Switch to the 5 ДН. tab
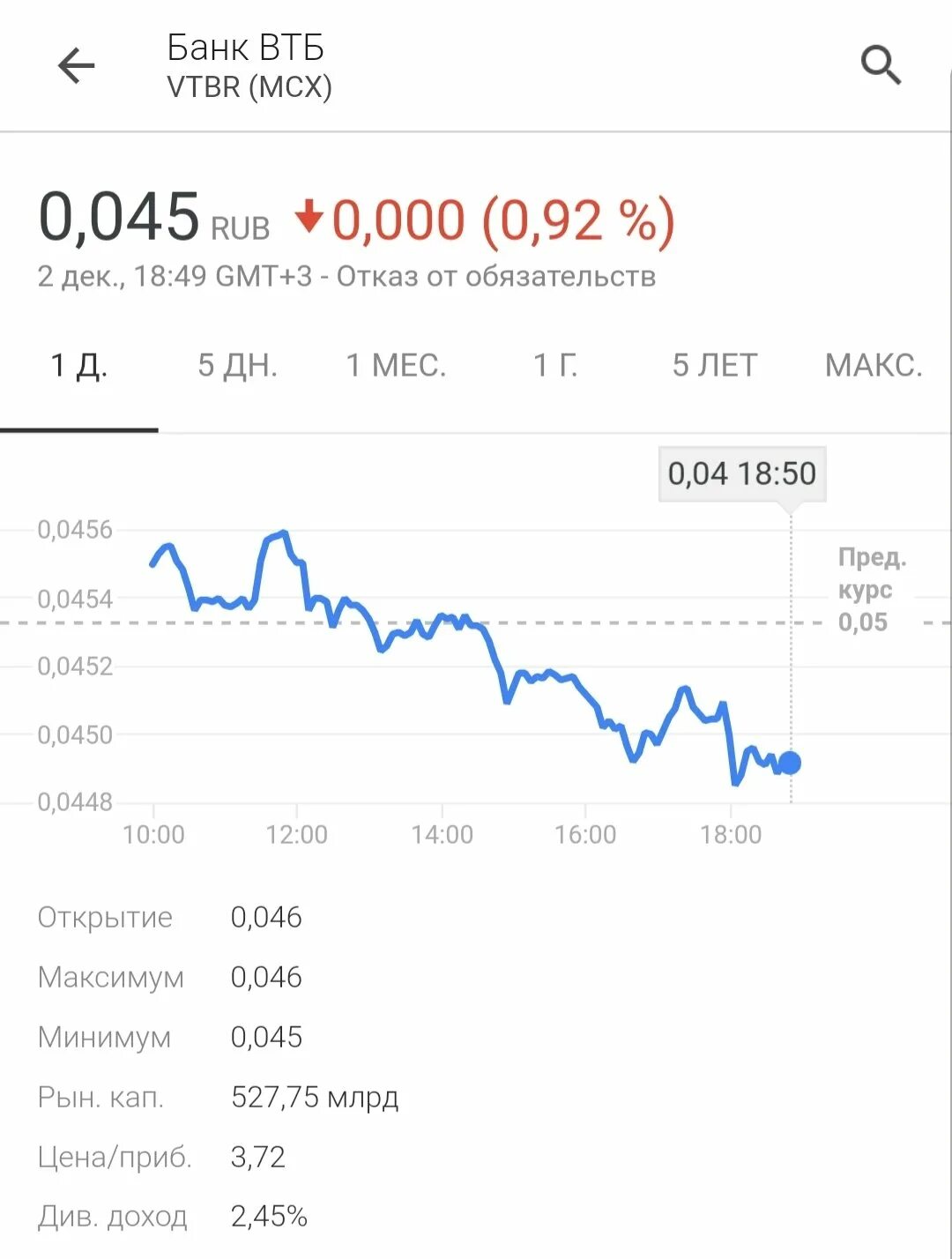The image size is (952, 1259). (237, 365)
